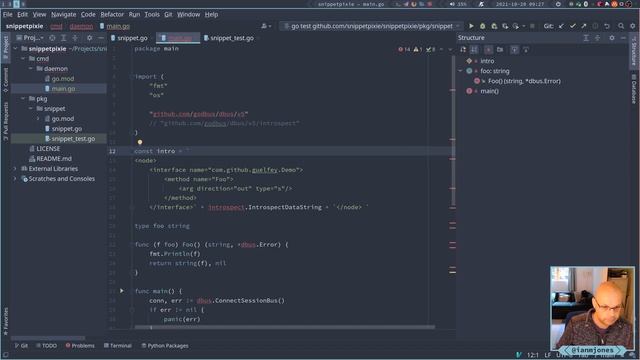Expand Scratches and Consoles node

16,179
